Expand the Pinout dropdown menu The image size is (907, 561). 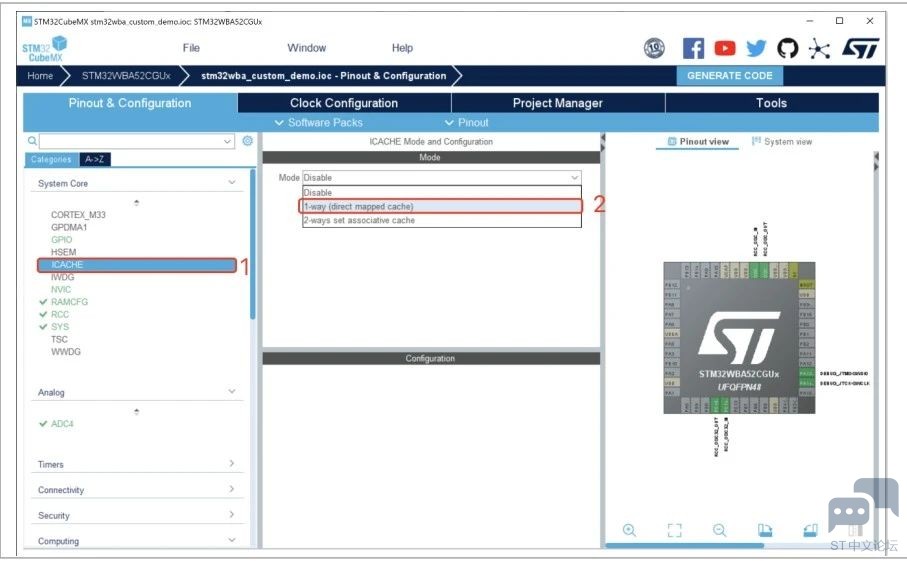pos(467,123)
